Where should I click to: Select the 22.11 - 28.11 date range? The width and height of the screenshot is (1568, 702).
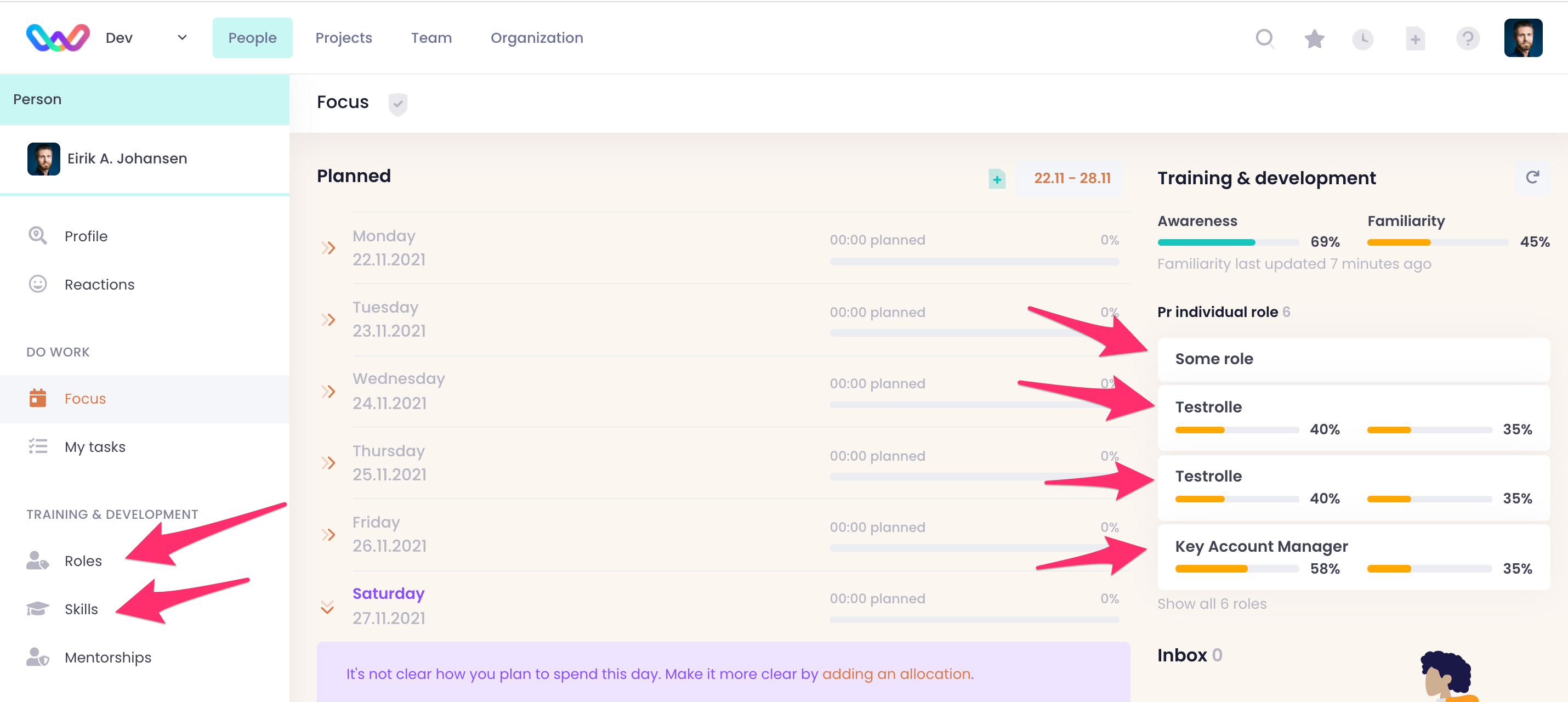1071,178
